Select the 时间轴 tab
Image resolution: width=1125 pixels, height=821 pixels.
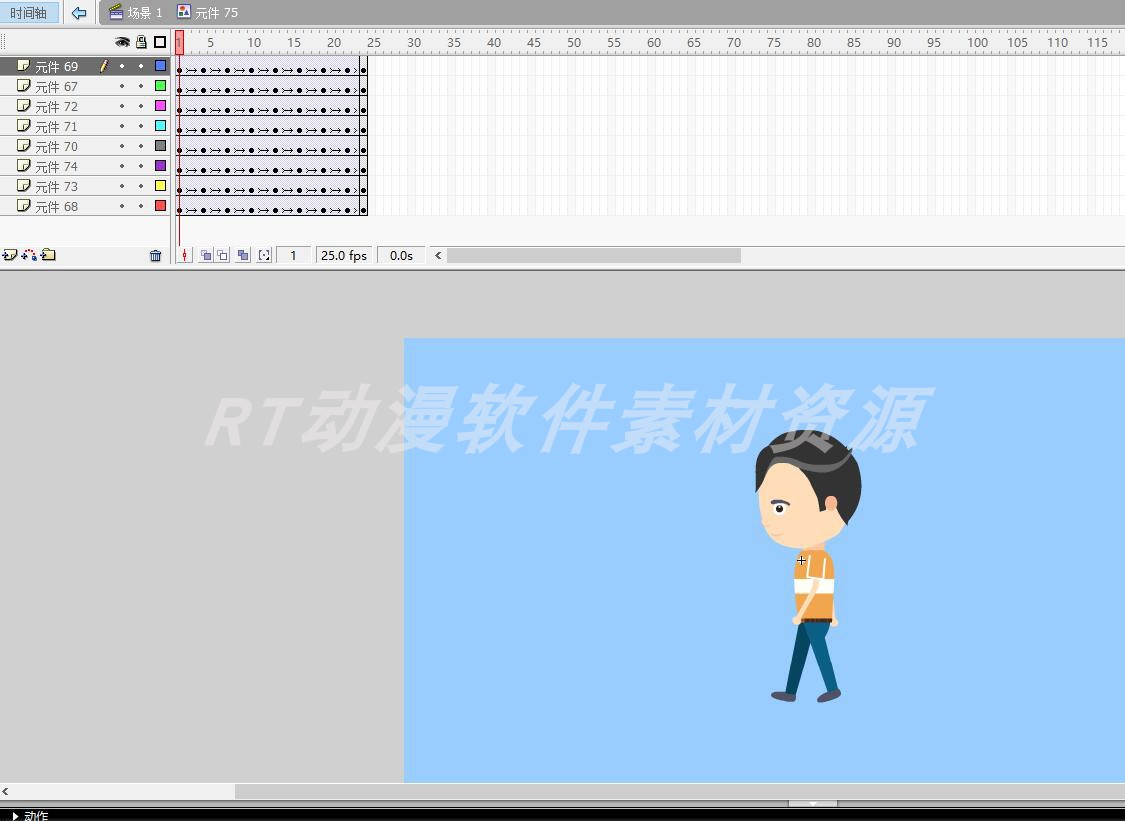point(29,12)
